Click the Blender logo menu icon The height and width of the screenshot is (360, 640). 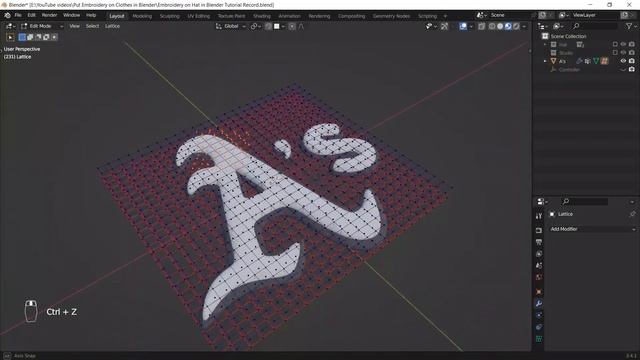[7, 16]
